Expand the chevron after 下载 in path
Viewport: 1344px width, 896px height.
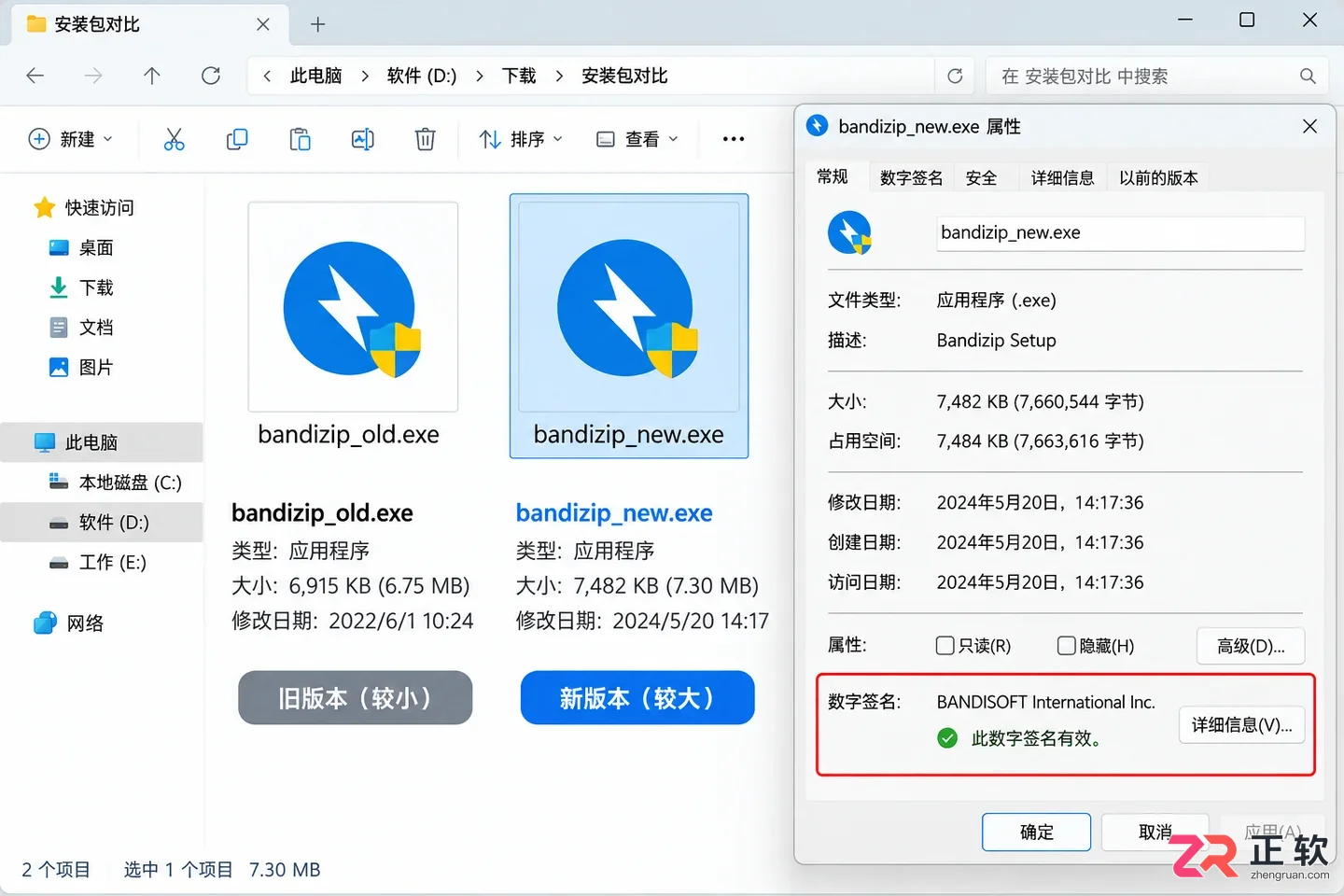[559, 76]
